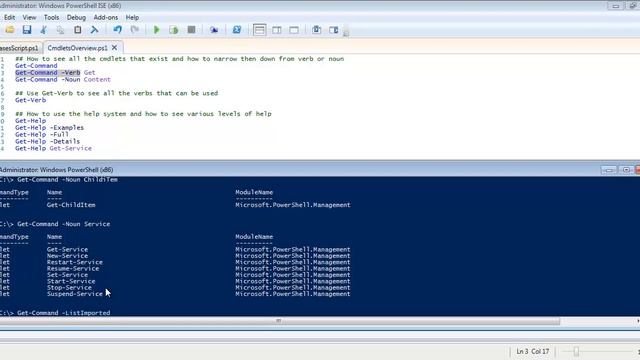Click the Show Command Window icon
This screenshot has width=640, height=360.
(316, 30)
